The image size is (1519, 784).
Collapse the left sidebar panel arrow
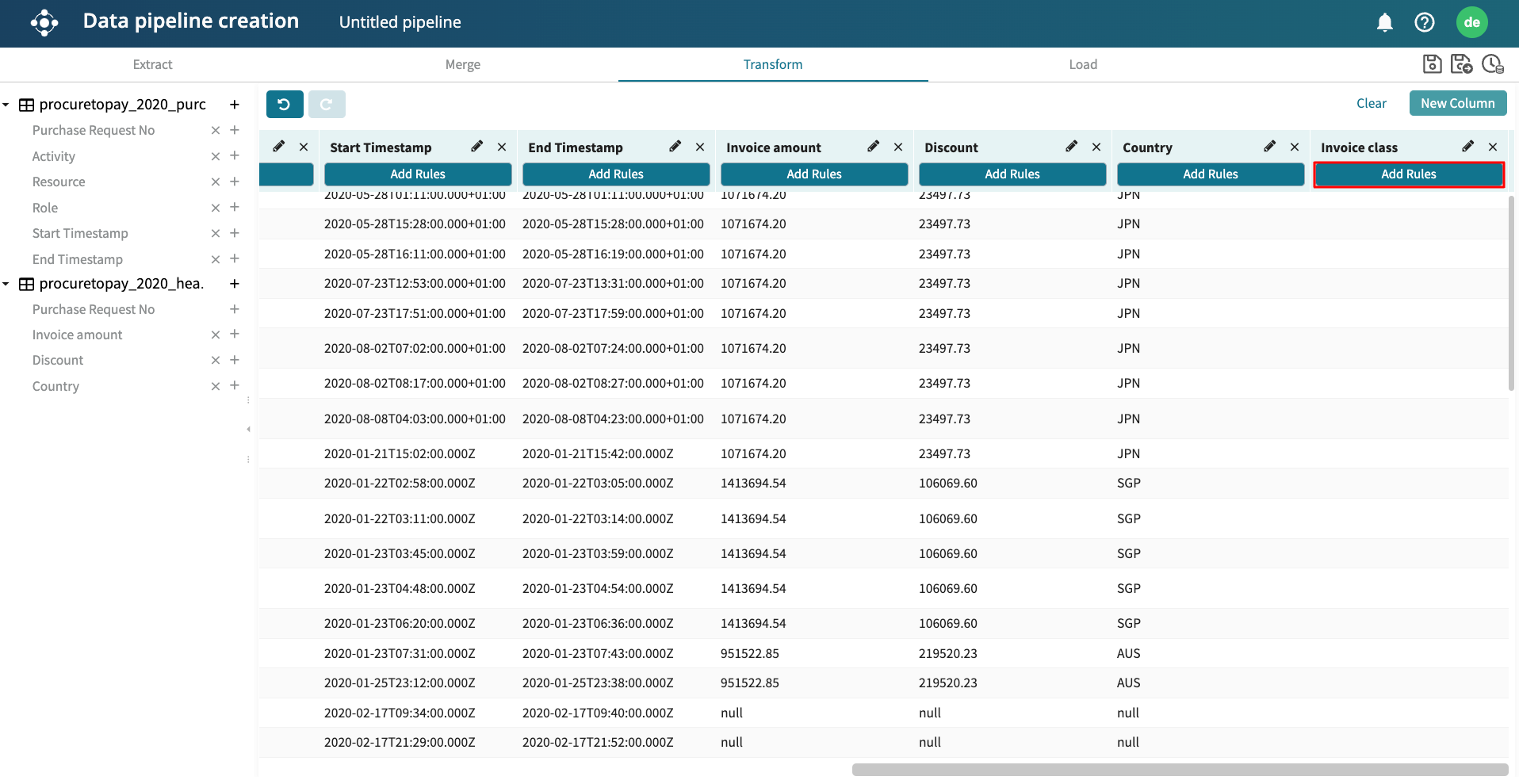(248, 430)
